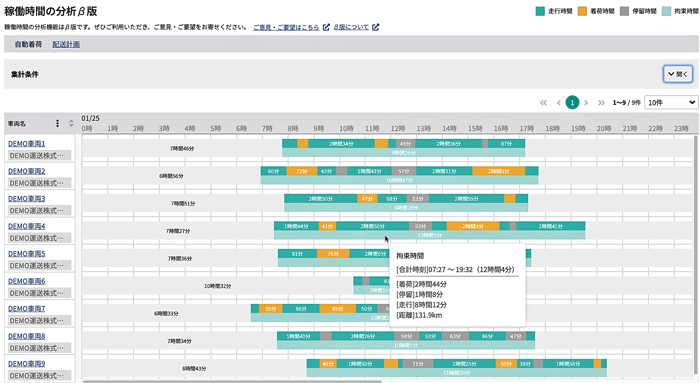This screenshot has width=700, height=383.
Task: Open the DEMO車両4 vehicle link
Action: [x=27, y=226]
